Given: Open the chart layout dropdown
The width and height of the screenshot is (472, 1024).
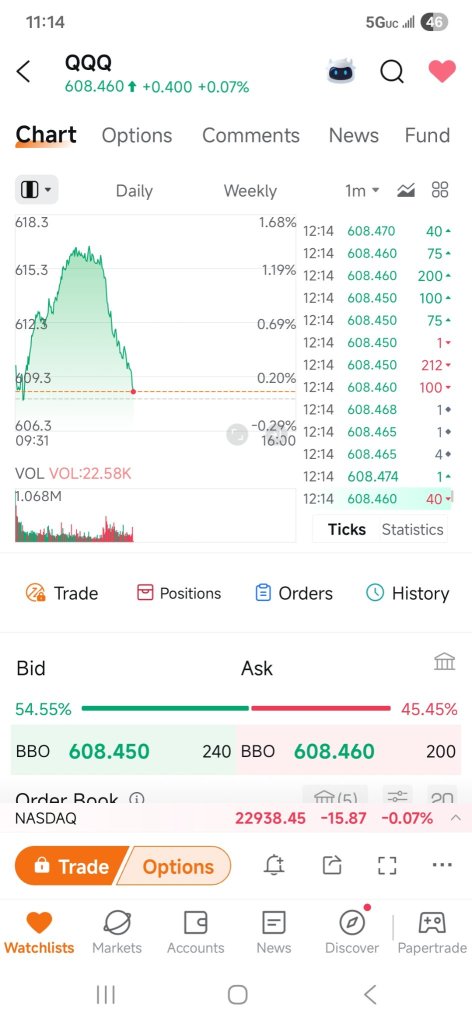Looking at the screenshot, I should [37, 190].
